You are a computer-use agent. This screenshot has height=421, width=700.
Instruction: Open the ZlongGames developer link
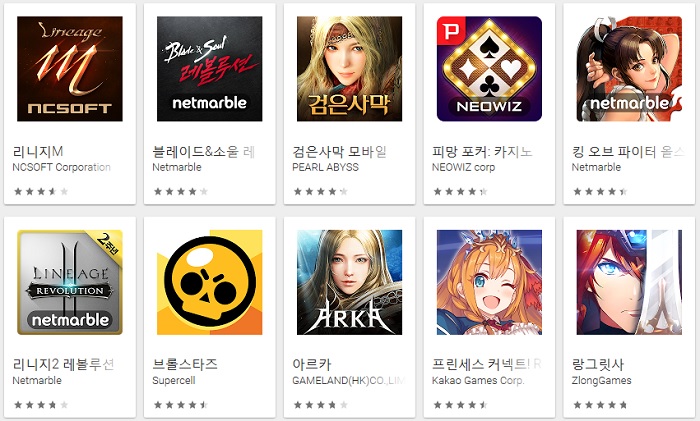pyautogui.click(x=601, y=380)
